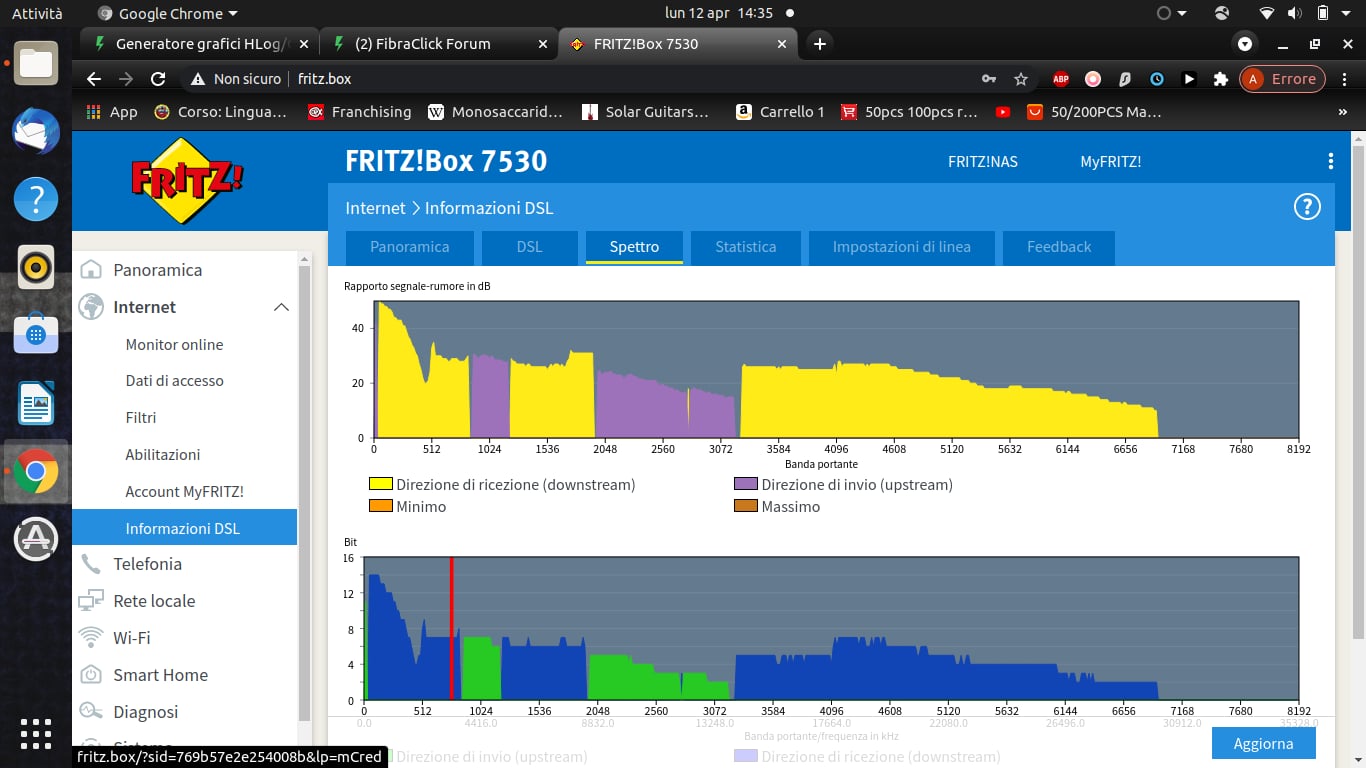Screen dimensions: 1366x768
Task: Select Monitor online in sidebar
Action: [174, 344]
